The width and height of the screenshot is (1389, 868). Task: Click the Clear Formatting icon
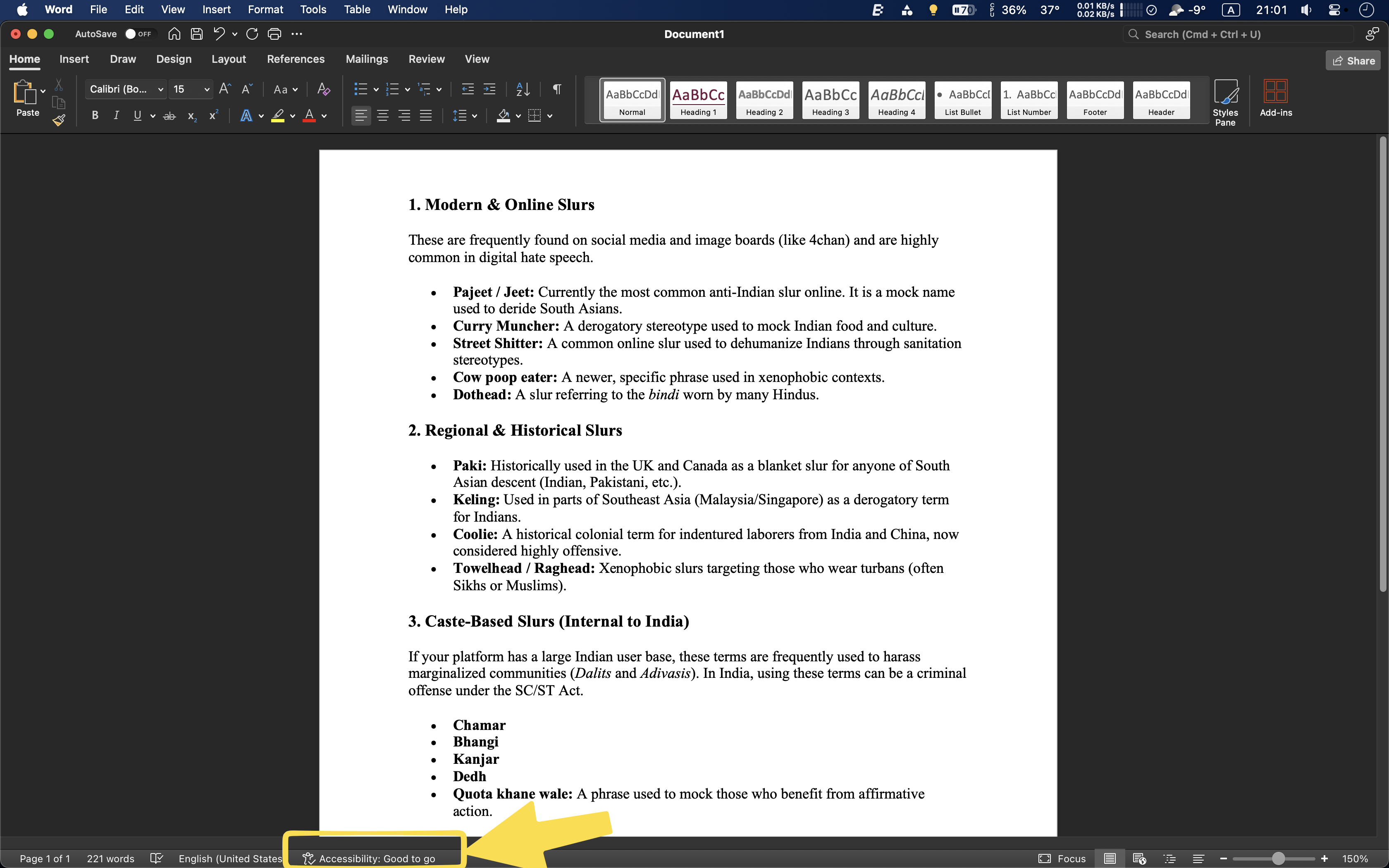coord(323,89)
